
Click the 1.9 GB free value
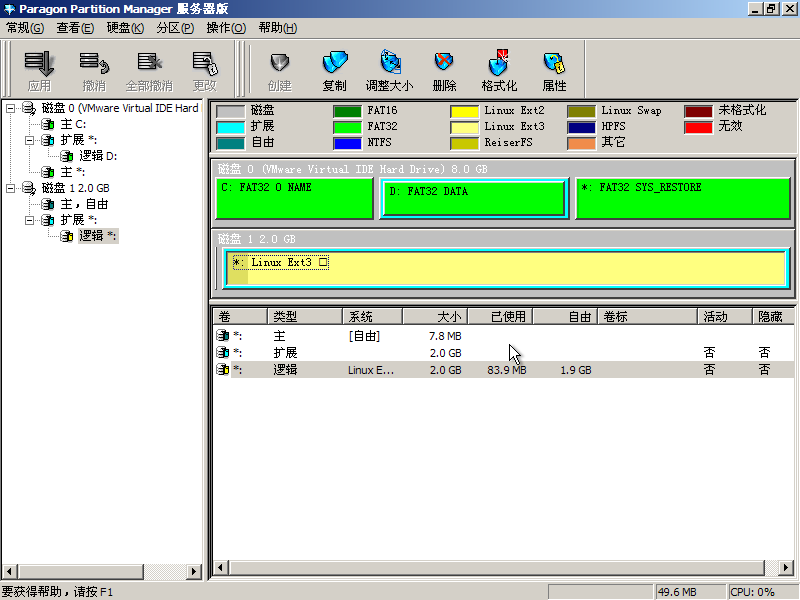click(576, 370)
